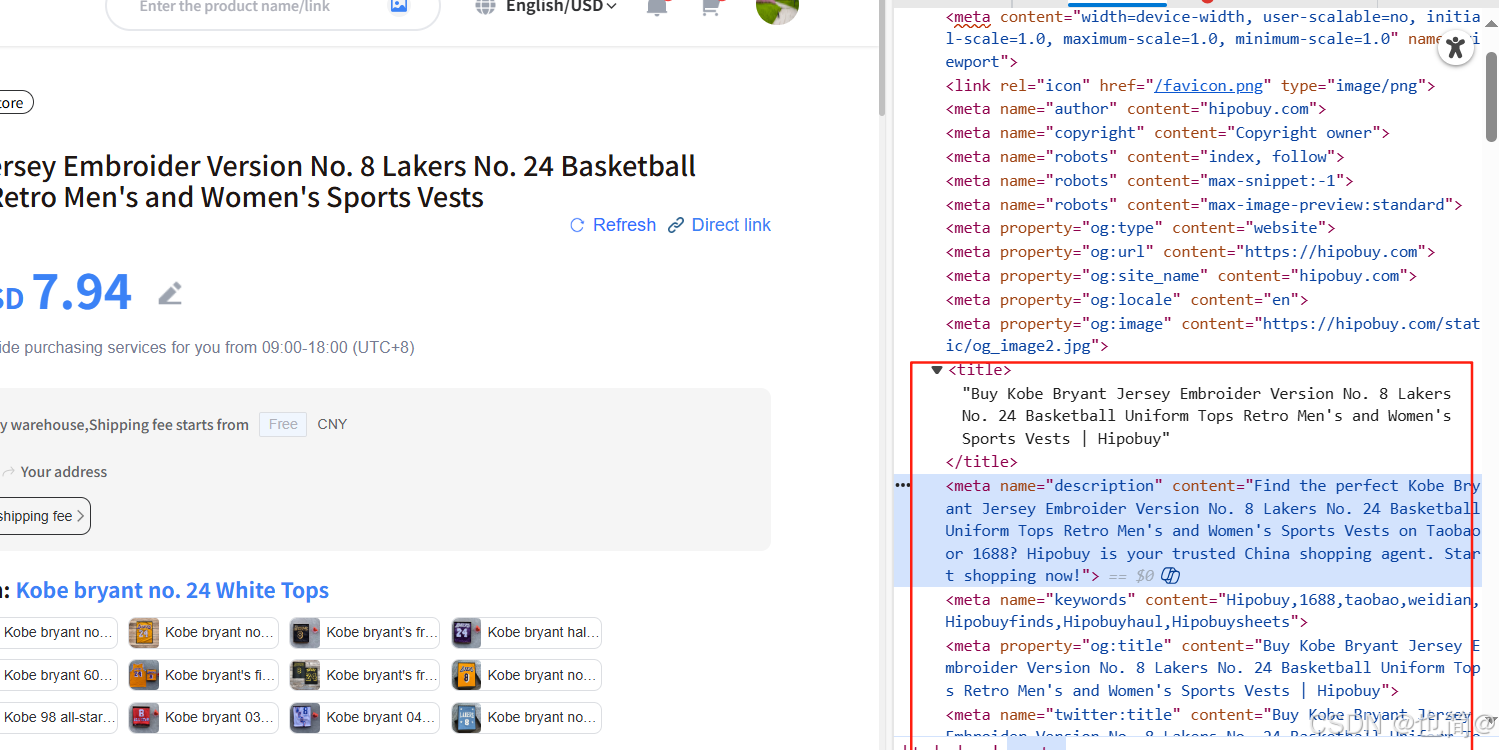
Task: Collapse the title element in DevTools
Action: pos(937,370)
